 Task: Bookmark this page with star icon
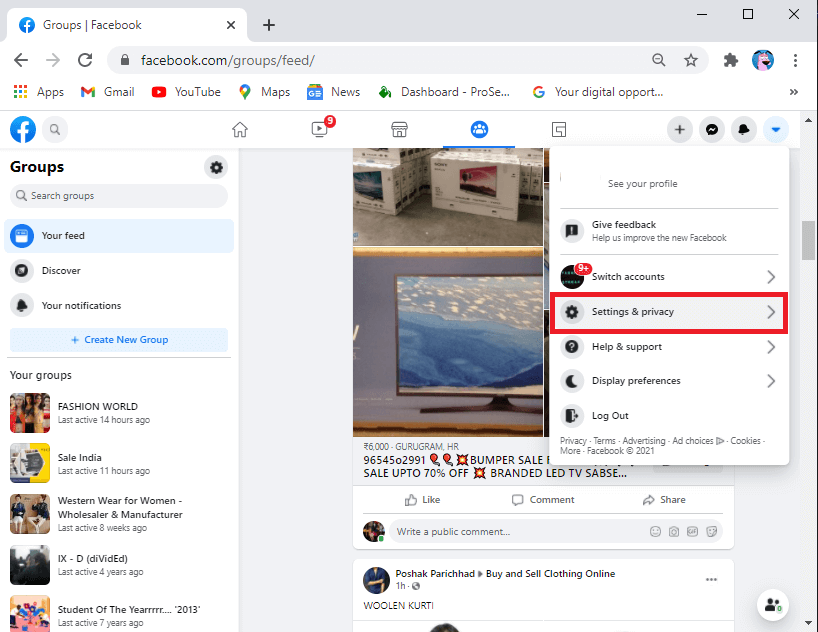point(691,60)
